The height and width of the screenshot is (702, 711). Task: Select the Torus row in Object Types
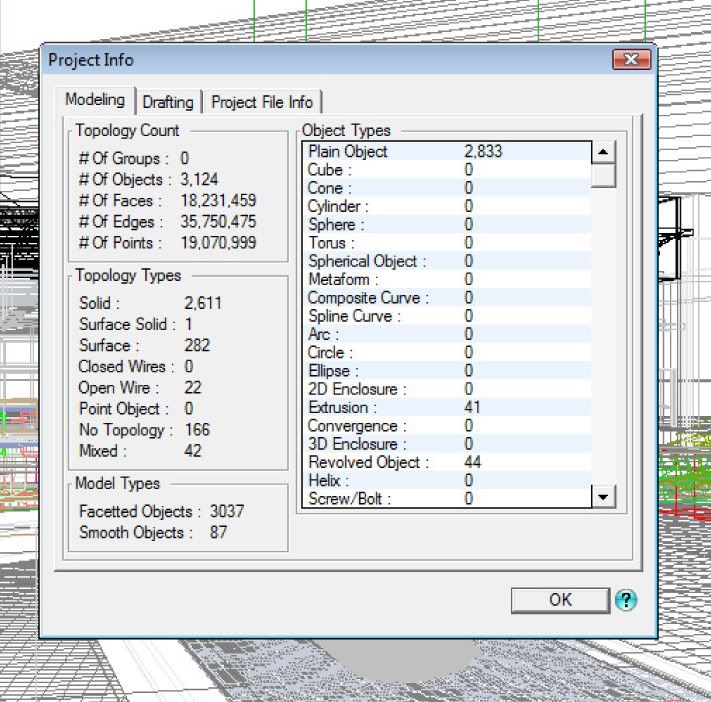point(447,243)
